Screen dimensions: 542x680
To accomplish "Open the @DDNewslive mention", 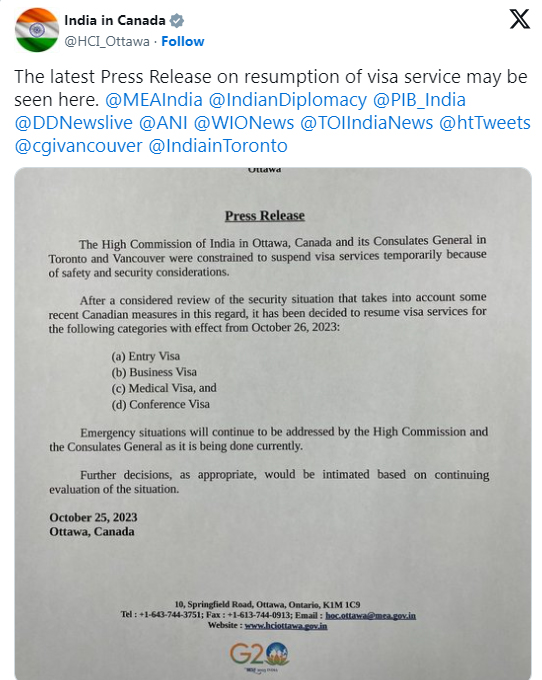I will pyautogui.click(x=74, y=123).
